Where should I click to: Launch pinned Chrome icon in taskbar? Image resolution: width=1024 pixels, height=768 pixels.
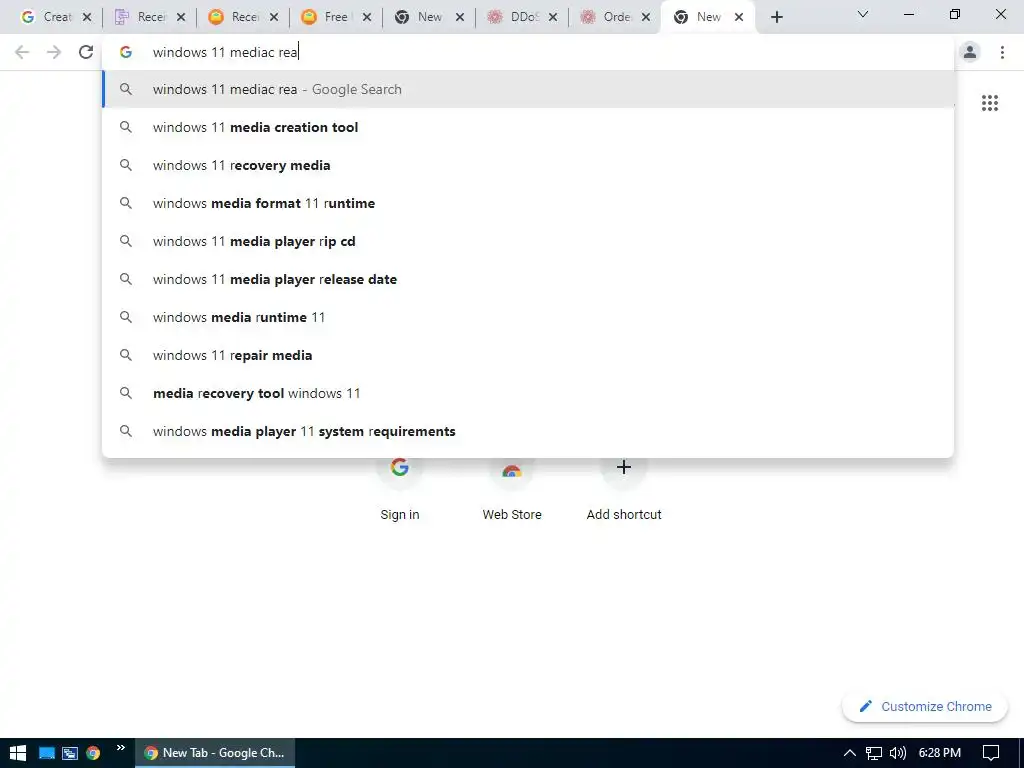click(x=93, y=753)
